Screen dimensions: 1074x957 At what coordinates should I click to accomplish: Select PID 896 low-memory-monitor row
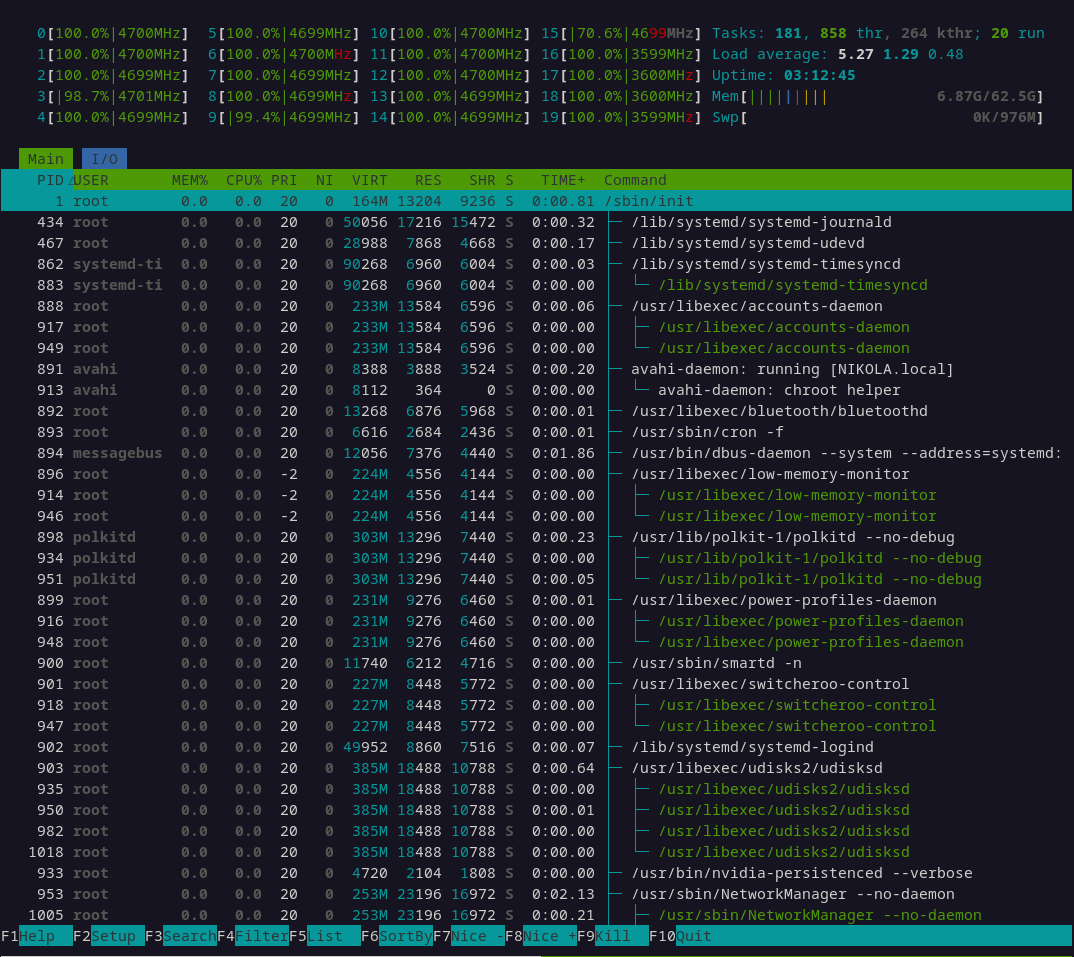pyautogui.click(x=536, y=474)
